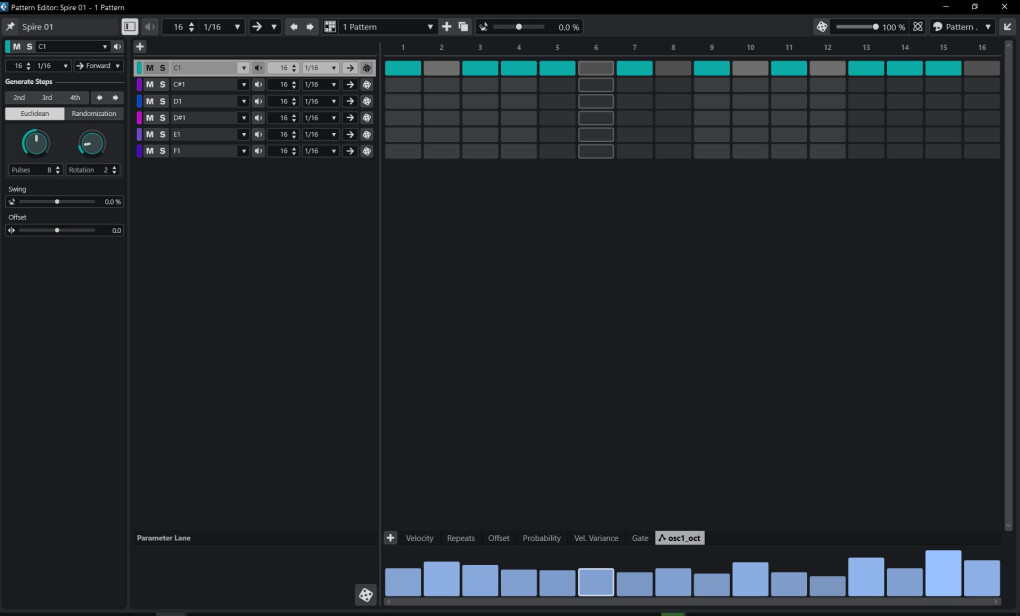This screenshot has width=1020, height=616.
Task: Open the C#1 lane pitch dropdown
Action: click(243, 85)
